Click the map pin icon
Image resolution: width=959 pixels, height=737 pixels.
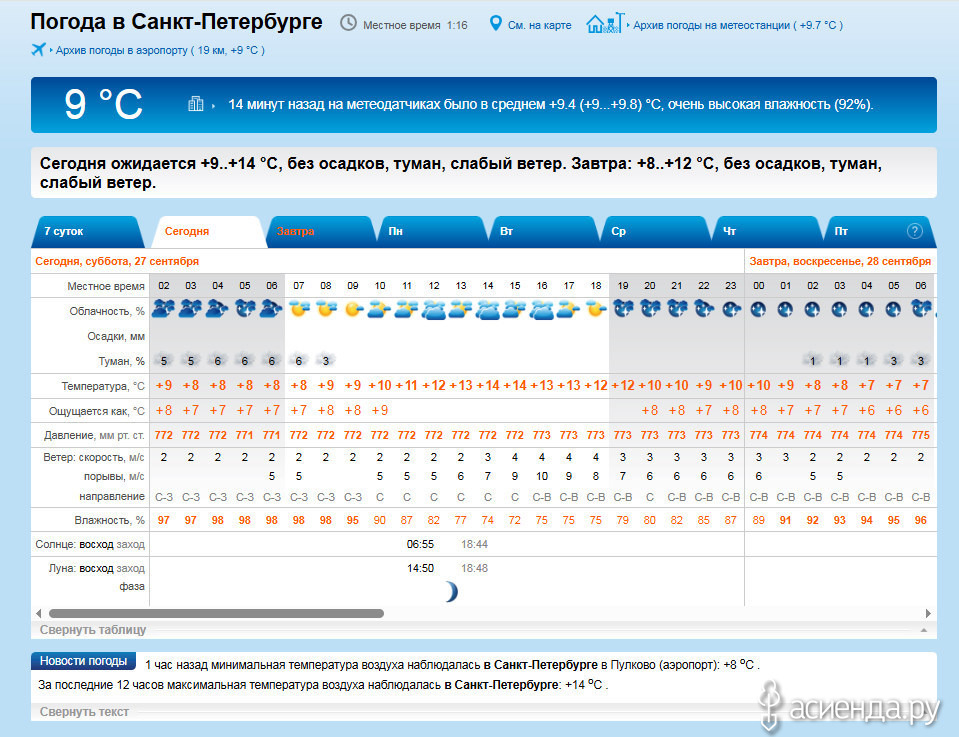tap(495, 24)
